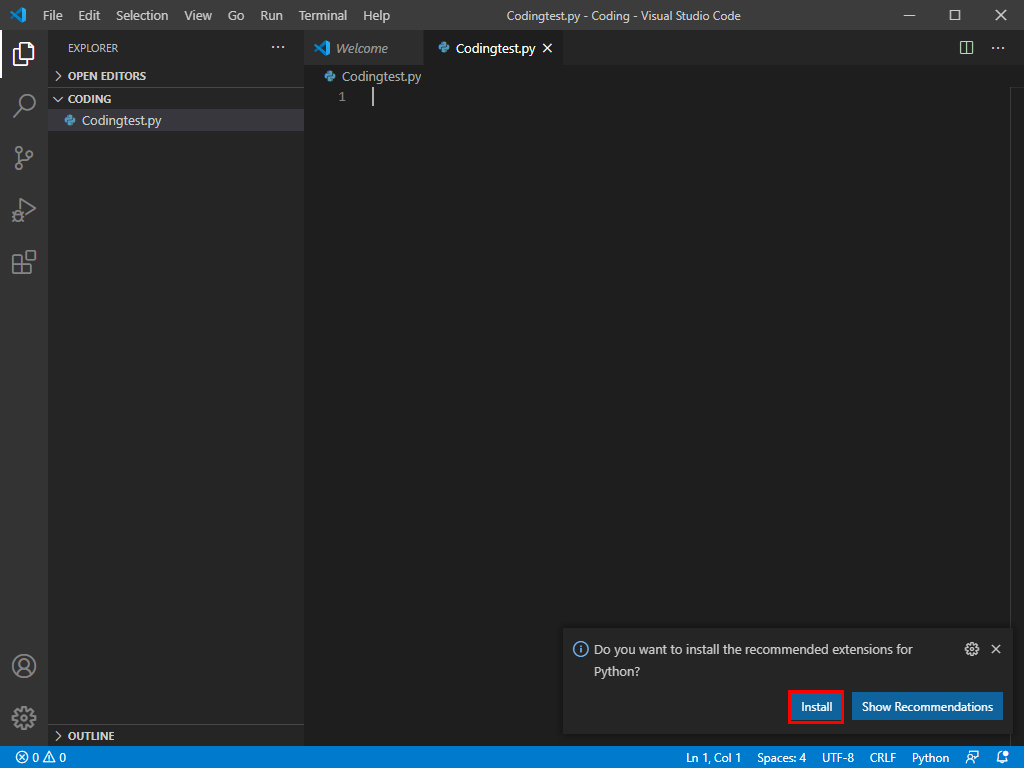This screenshot has height=768, width=1024.
Task: Install the recommended Python extensions
Action: coord(816,707)
